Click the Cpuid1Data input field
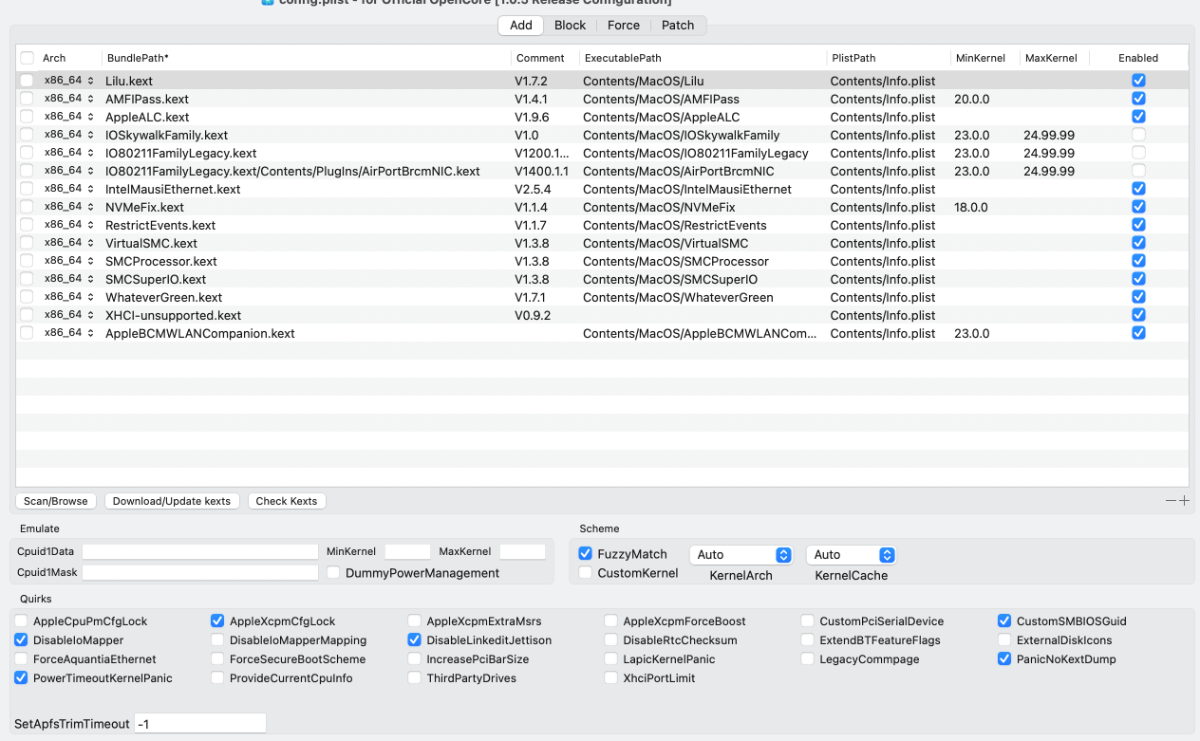The image size is (1200, 741). point(200,552)
